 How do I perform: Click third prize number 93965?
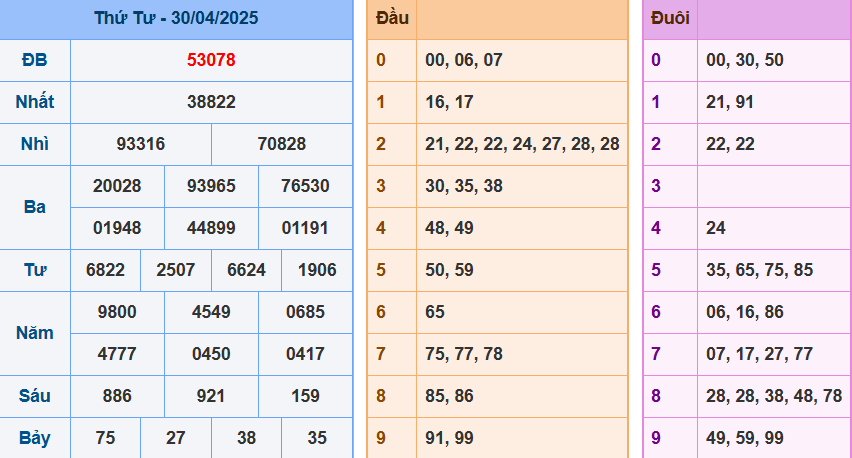click(211, 186)
